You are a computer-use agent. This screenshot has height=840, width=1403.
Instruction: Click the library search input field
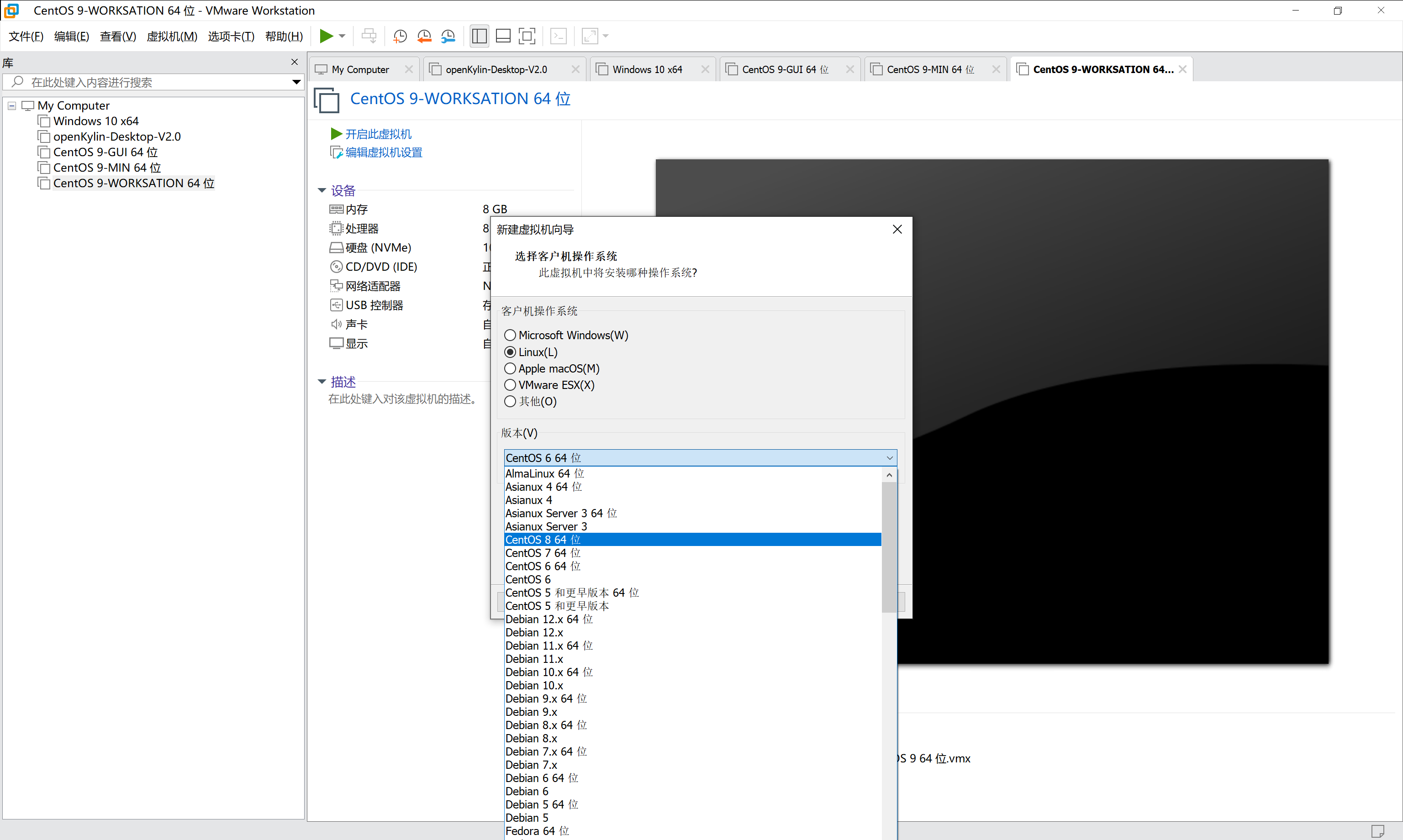(x=153, y=82)
